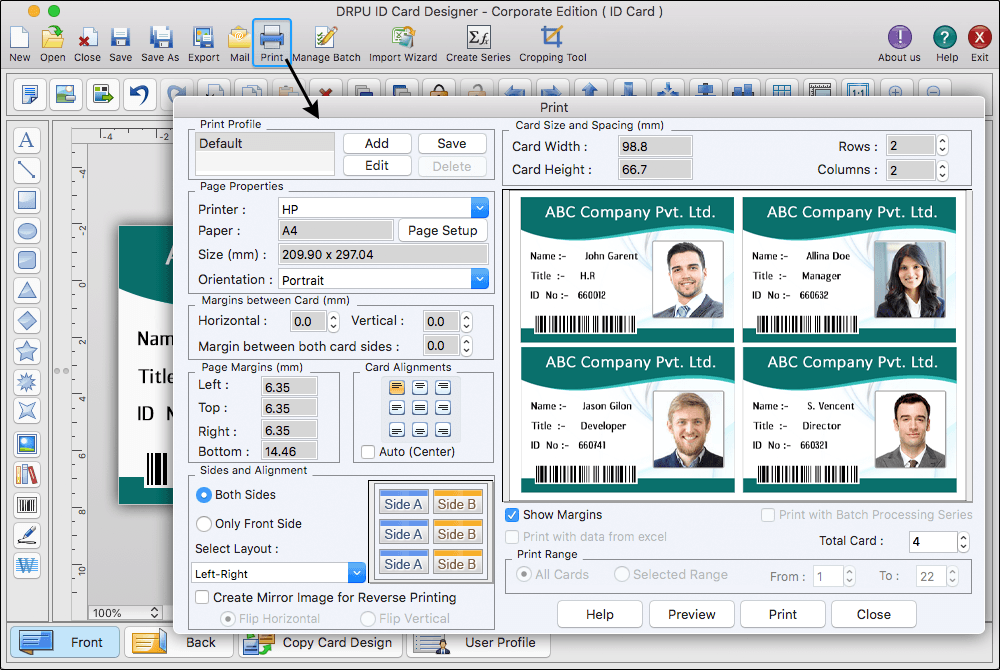Click the Save profile button
The width and height of the screenshot is (1000, 670).
452,143
